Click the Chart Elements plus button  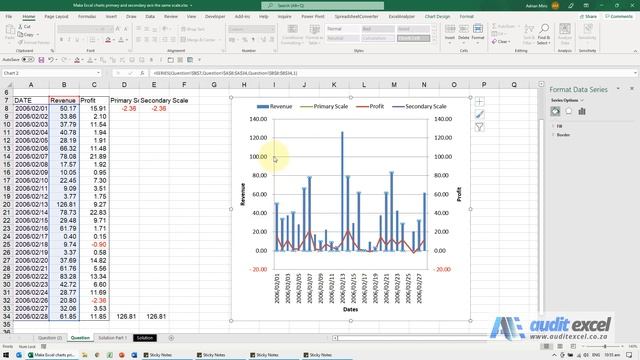[480, 102]
